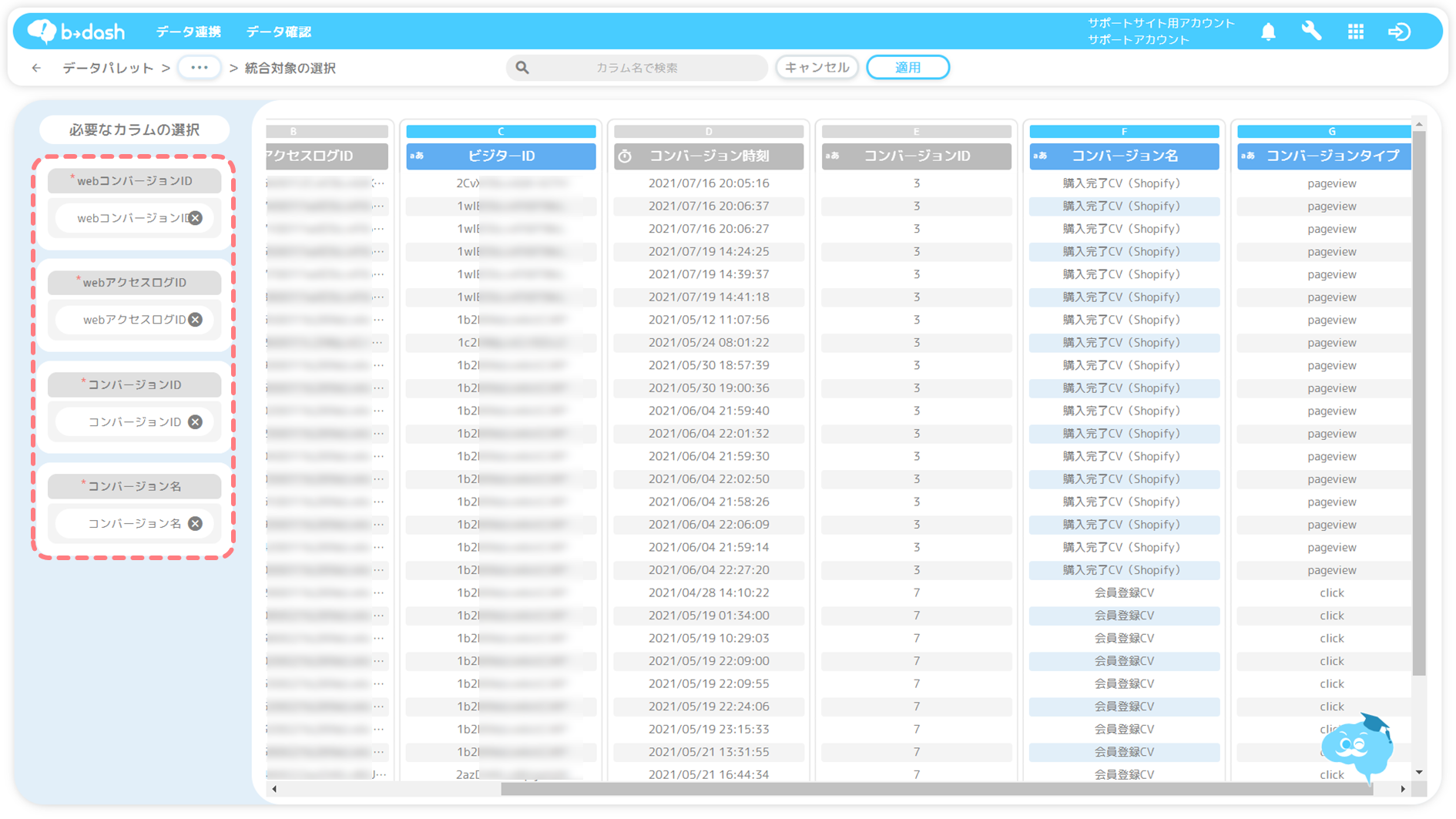Select the アクセスログID column header

point(327,156)
